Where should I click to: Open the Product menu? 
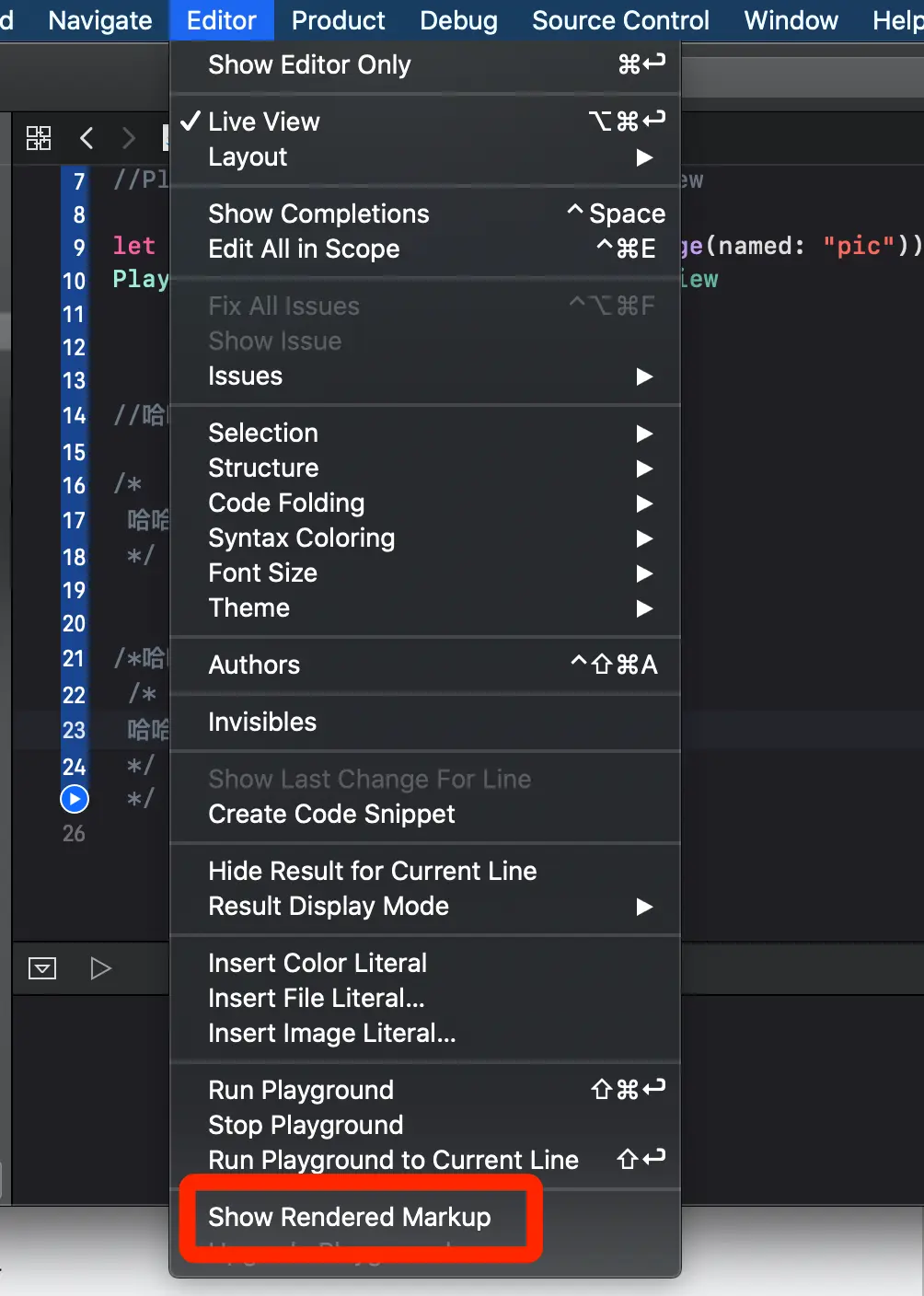pos(338,20)
